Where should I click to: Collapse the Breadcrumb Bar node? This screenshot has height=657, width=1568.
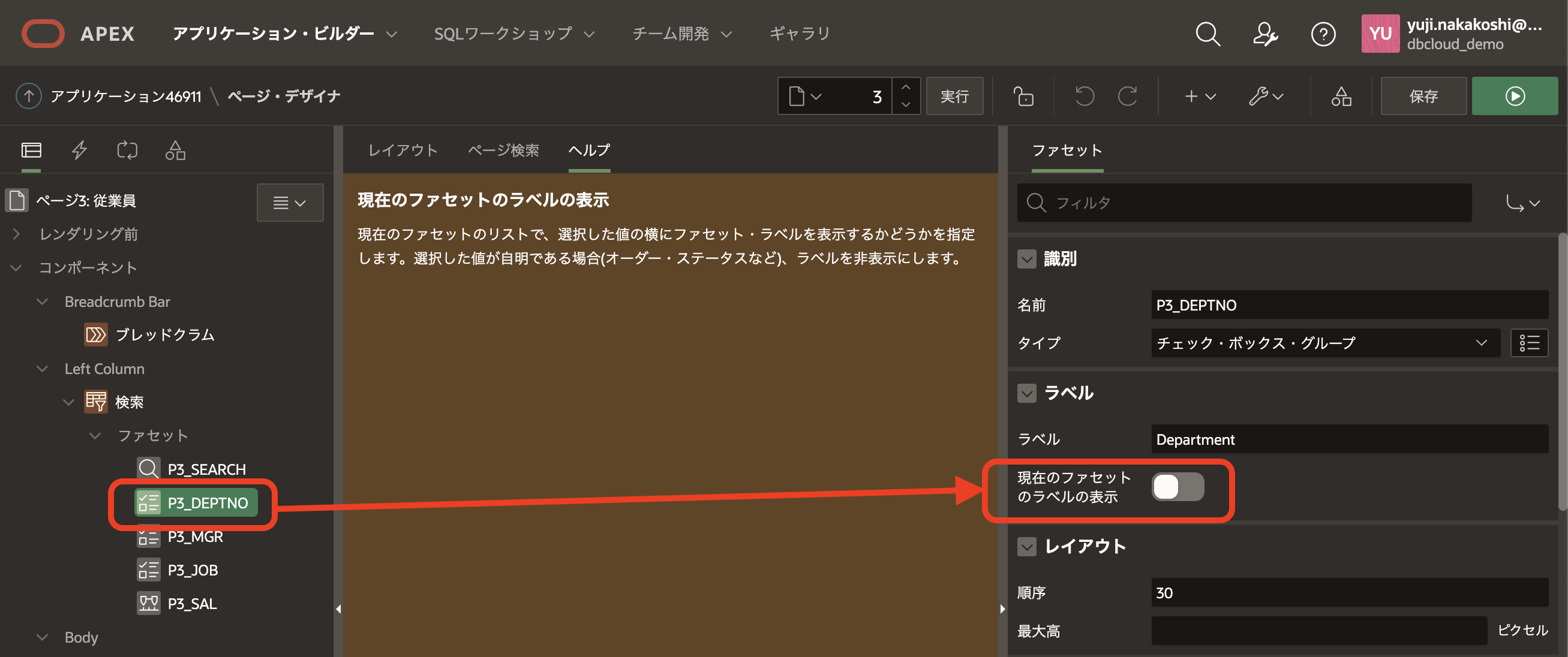click(42, 302)
